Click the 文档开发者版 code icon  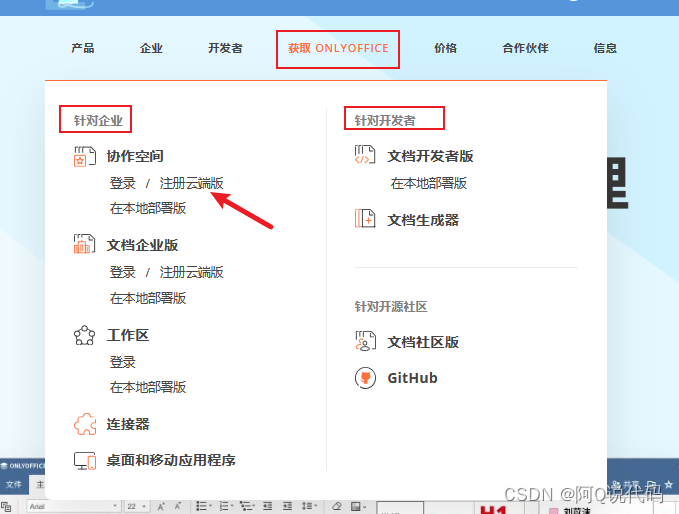[x=365, y=155]
